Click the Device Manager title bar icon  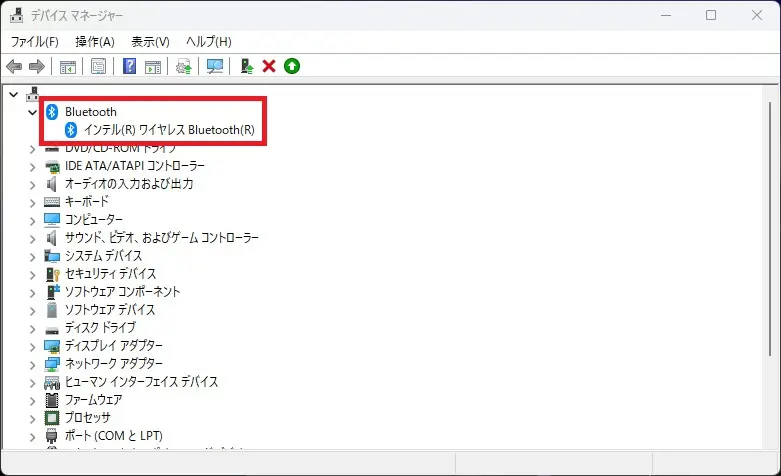(16, 15)
